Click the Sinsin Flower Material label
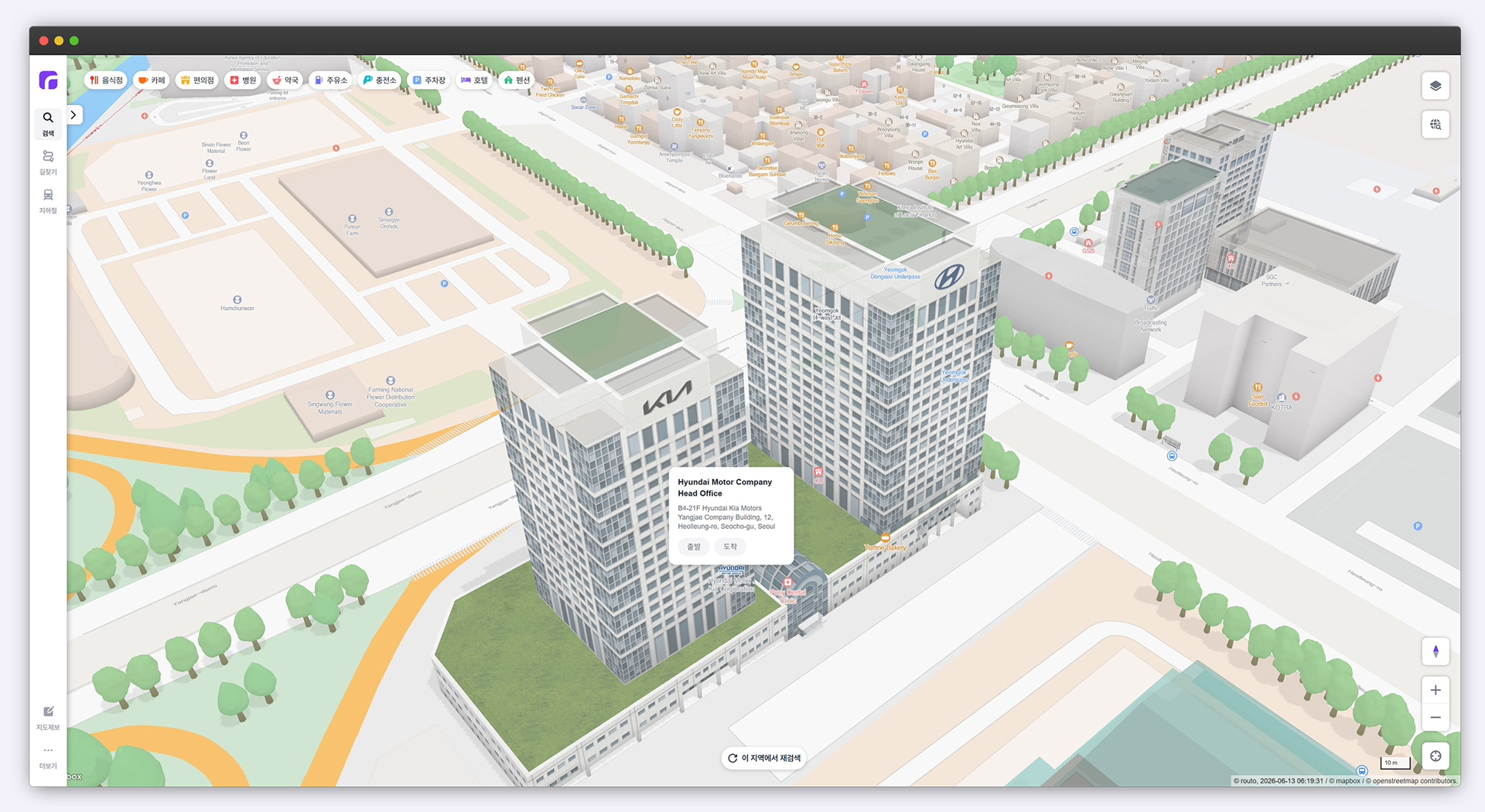 point(216,148)
